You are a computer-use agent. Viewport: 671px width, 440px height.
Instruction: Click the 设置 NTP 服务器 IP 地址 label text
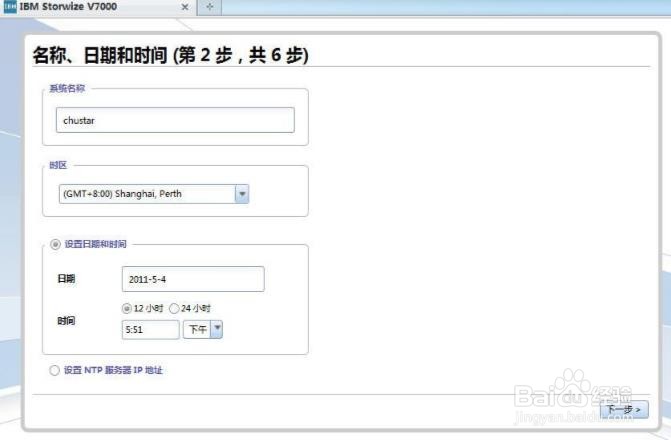click(113, 370)
